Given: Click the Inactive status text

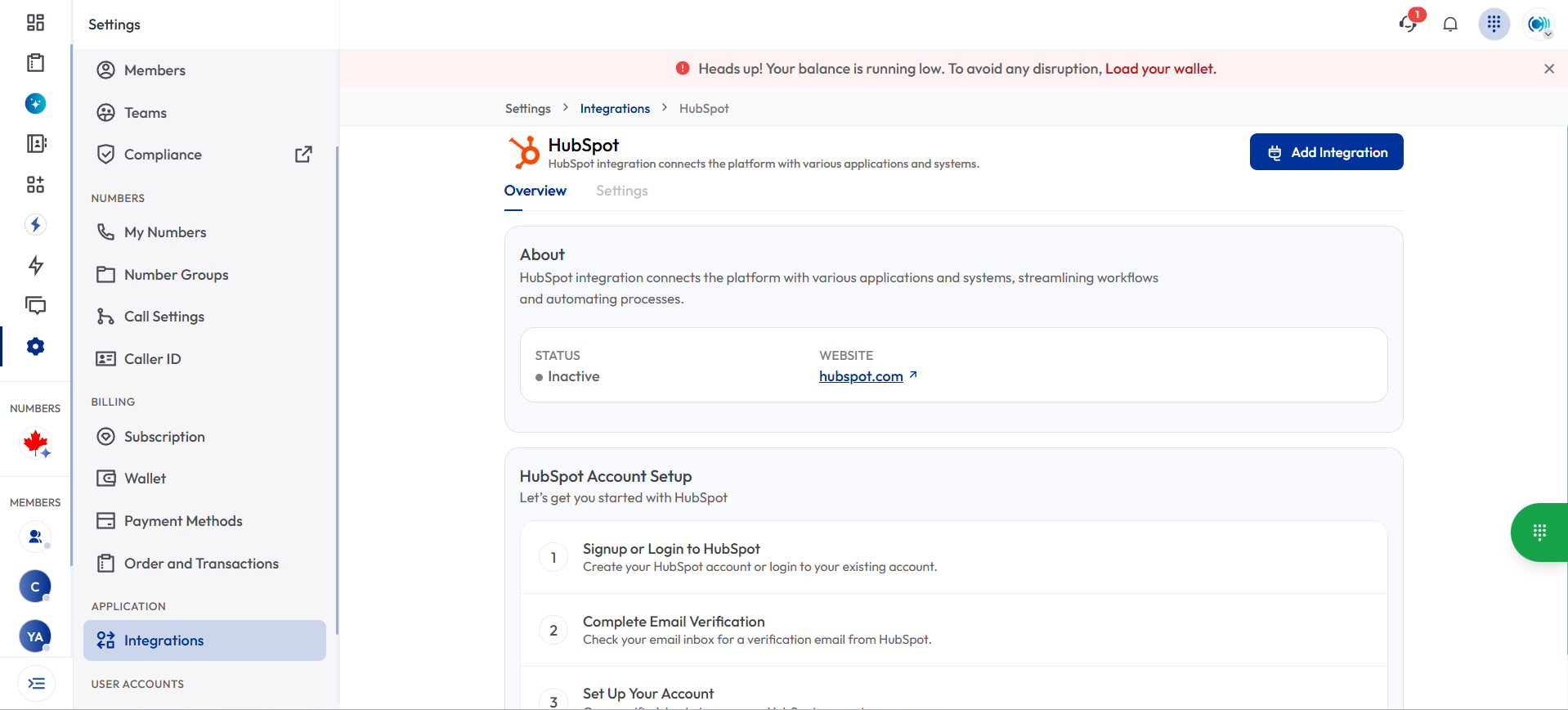Looking at the screenshot, I should (x=573, y=376).
